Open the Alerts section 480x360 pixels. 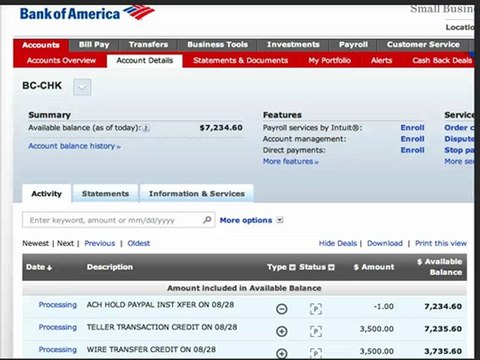pos(381,61)
